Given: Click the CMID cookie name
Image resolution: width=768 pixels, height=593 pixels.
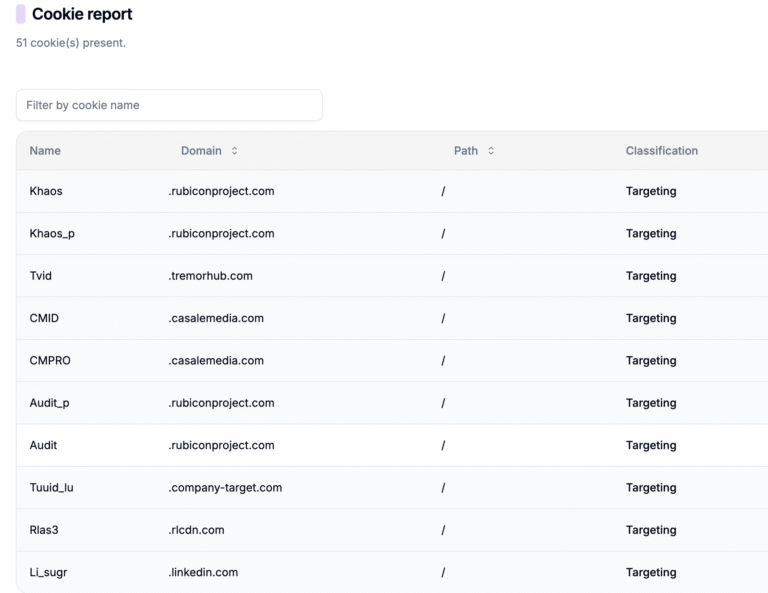Looking at the screenshot, I should (x=44, y=318).
